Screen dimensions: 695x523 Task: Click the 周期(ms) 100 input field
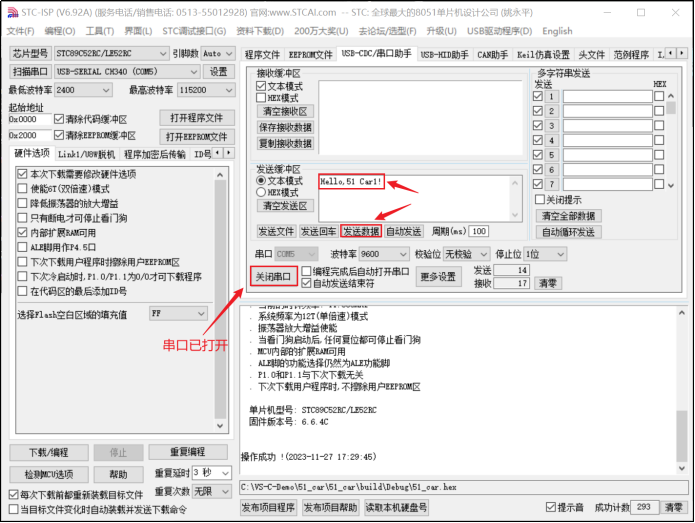tap(478, 231)
